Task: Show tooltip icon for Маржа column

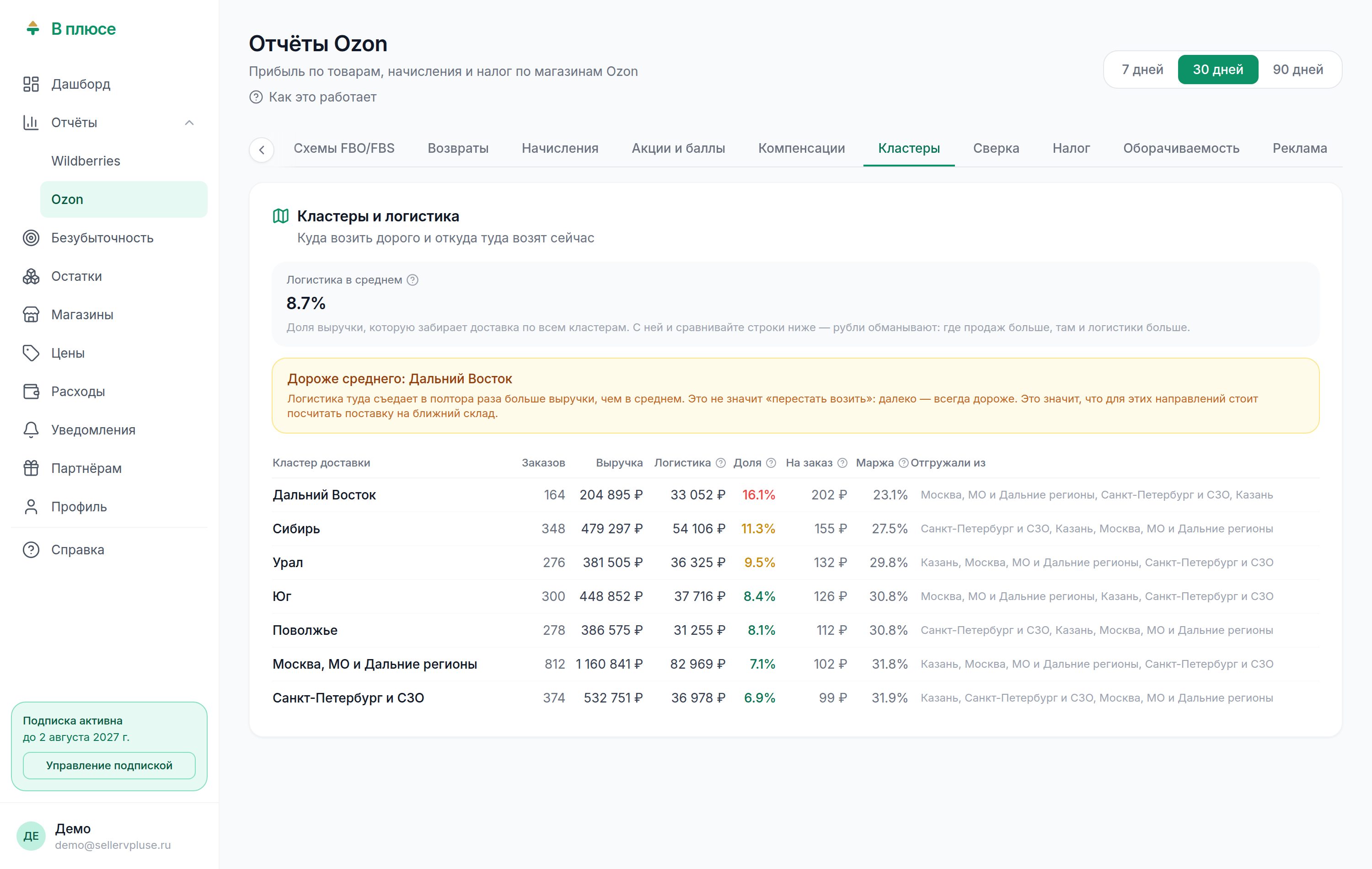Action: (903, 463)
